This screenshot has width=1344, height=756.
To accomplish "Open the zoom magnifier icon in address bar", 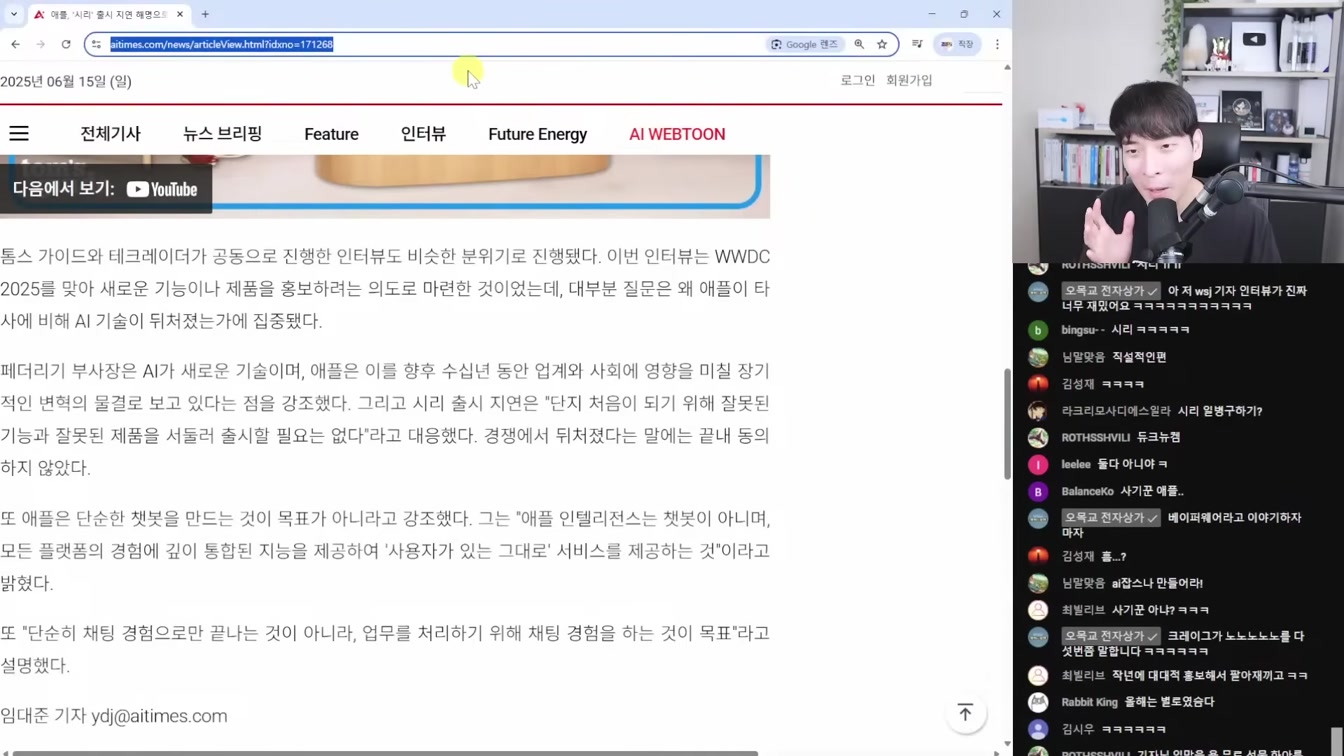I will tap(859, 44).
